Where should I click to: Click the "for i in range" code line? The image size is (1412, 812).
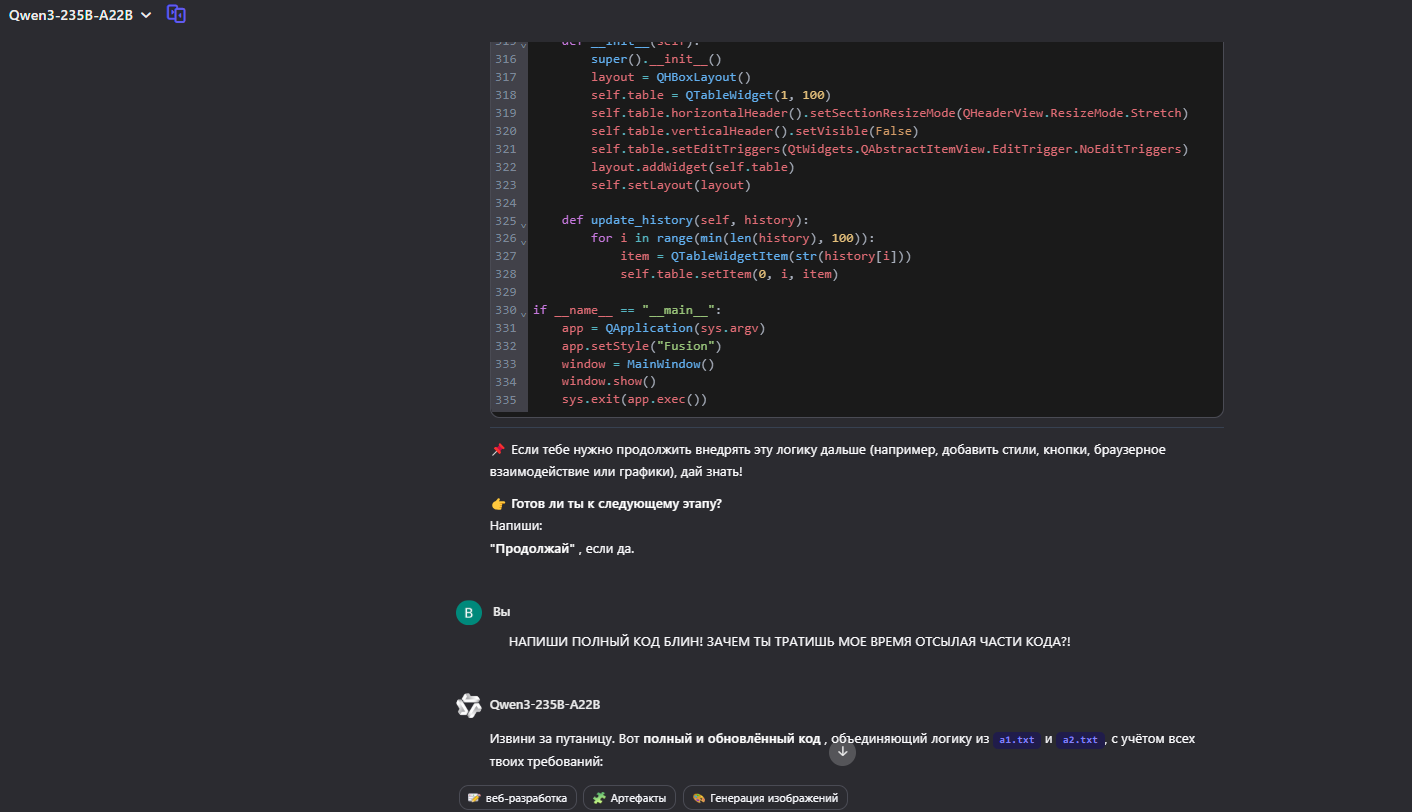click(733, 238)
